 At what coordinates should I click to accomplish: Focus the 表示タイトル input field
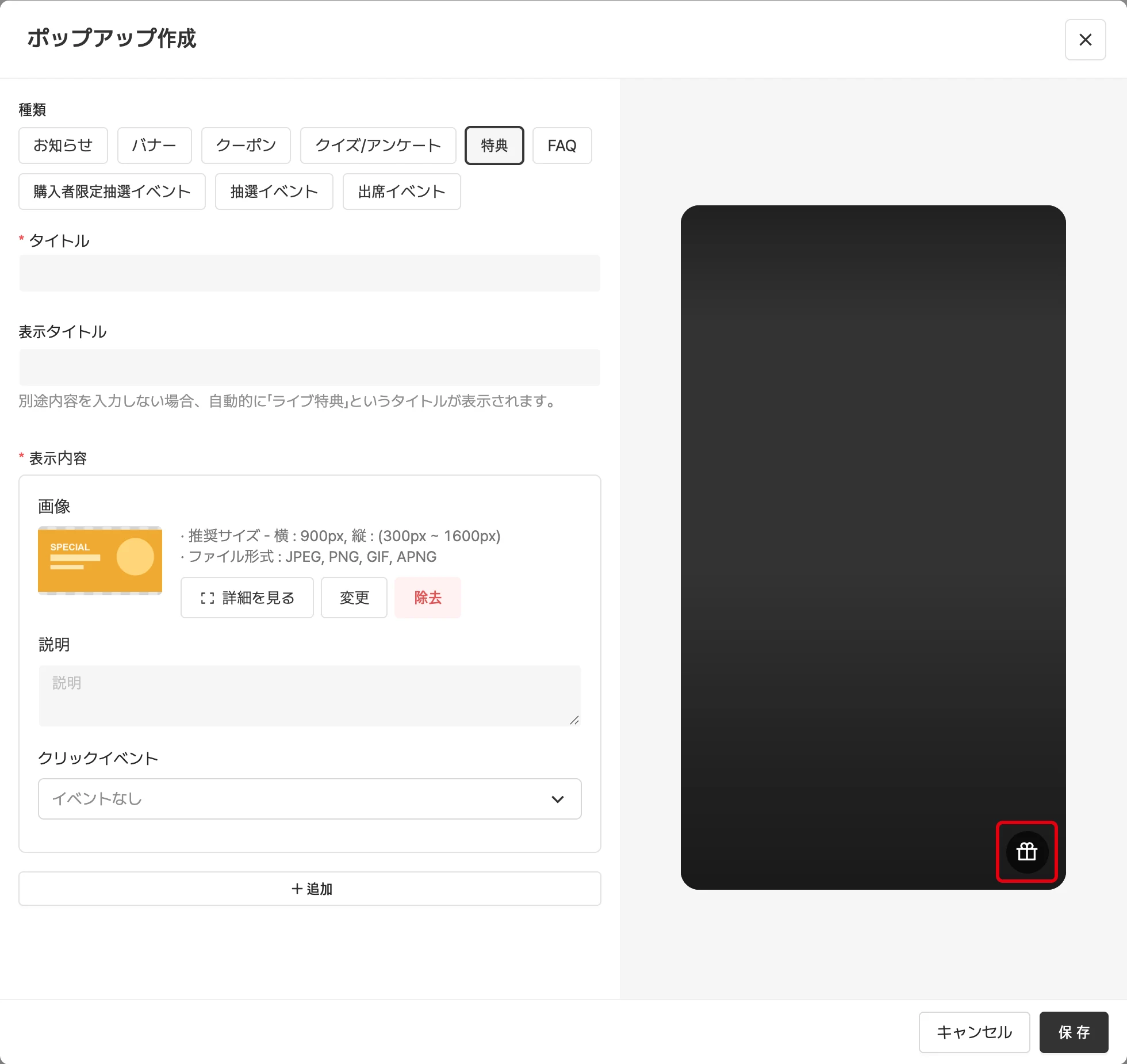point(309,368)
